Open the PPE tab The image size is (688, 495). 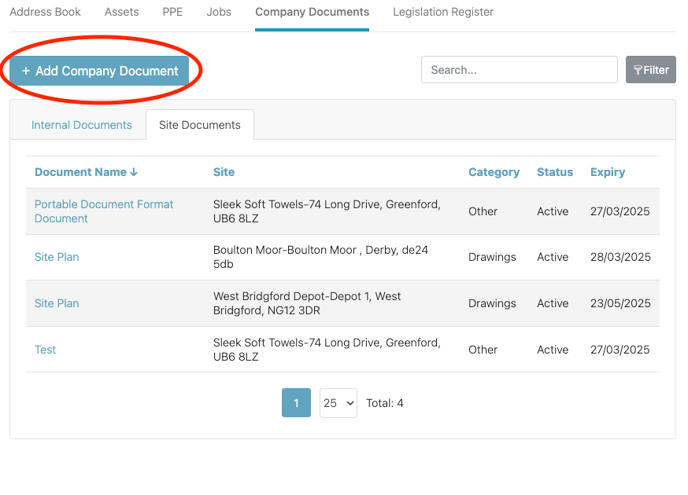coord(172,12)
